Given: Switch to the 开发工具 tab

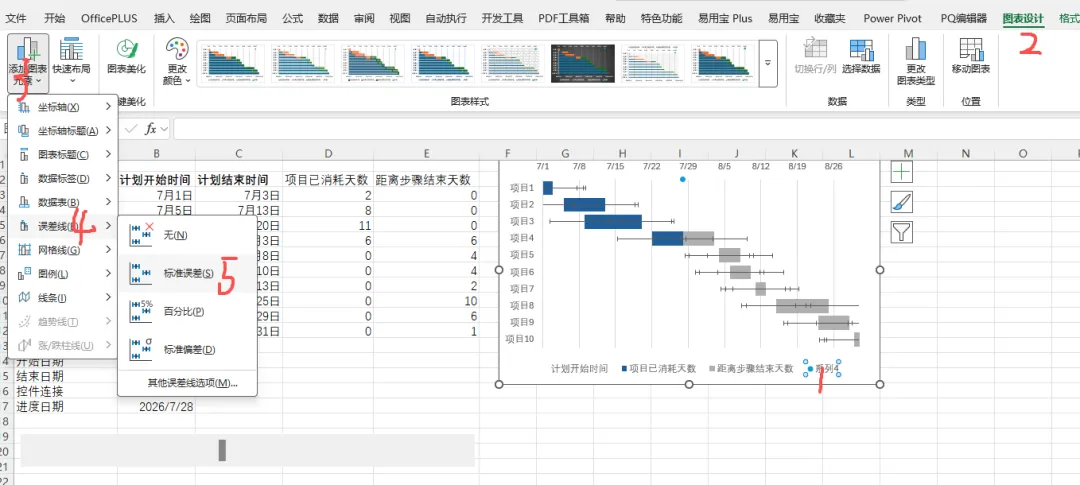Looking at the screenshot, I should (503, 19).
